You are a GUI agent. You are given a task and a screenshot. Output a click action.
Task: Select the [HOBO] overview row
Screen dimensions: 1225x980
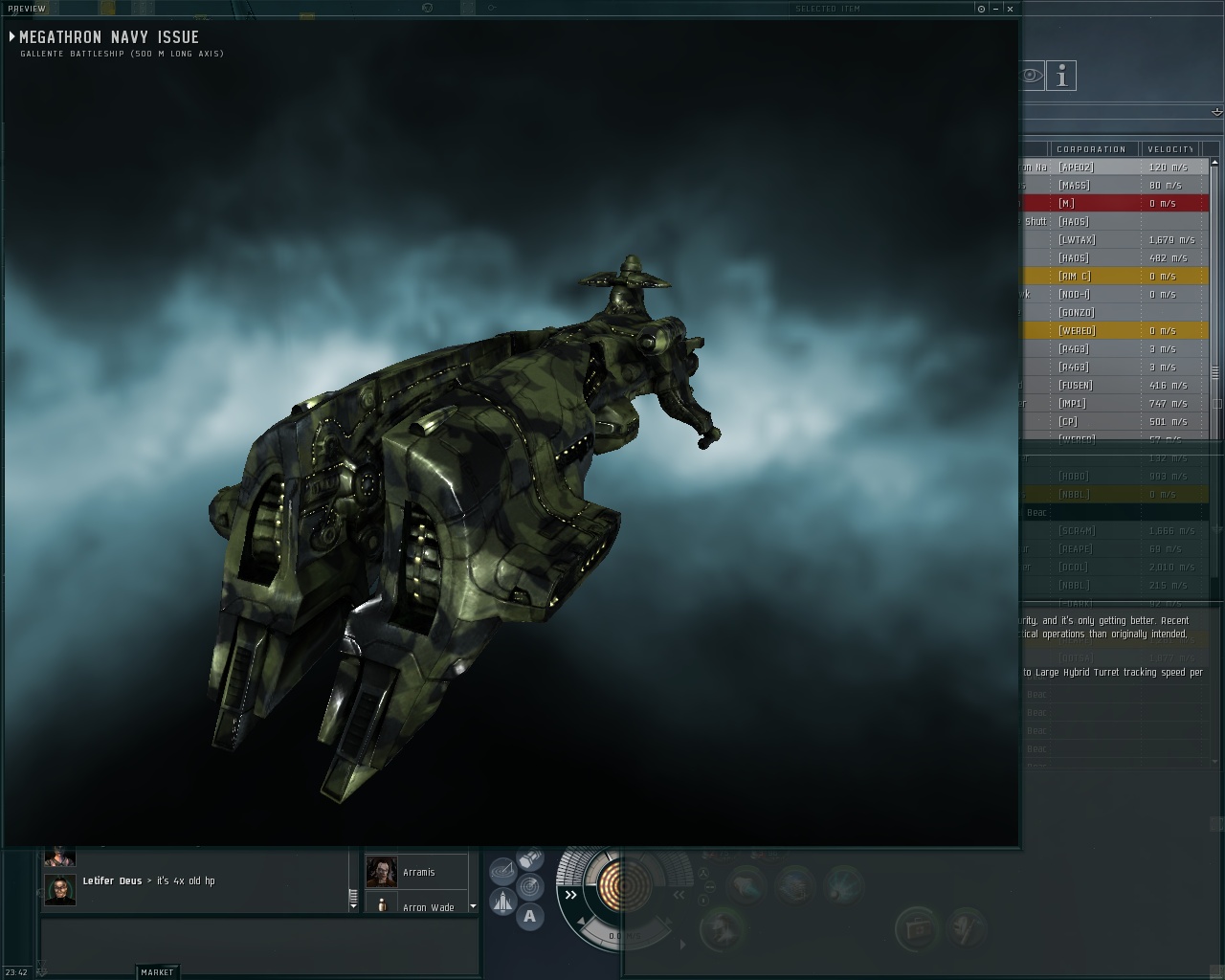[1115, 477]
